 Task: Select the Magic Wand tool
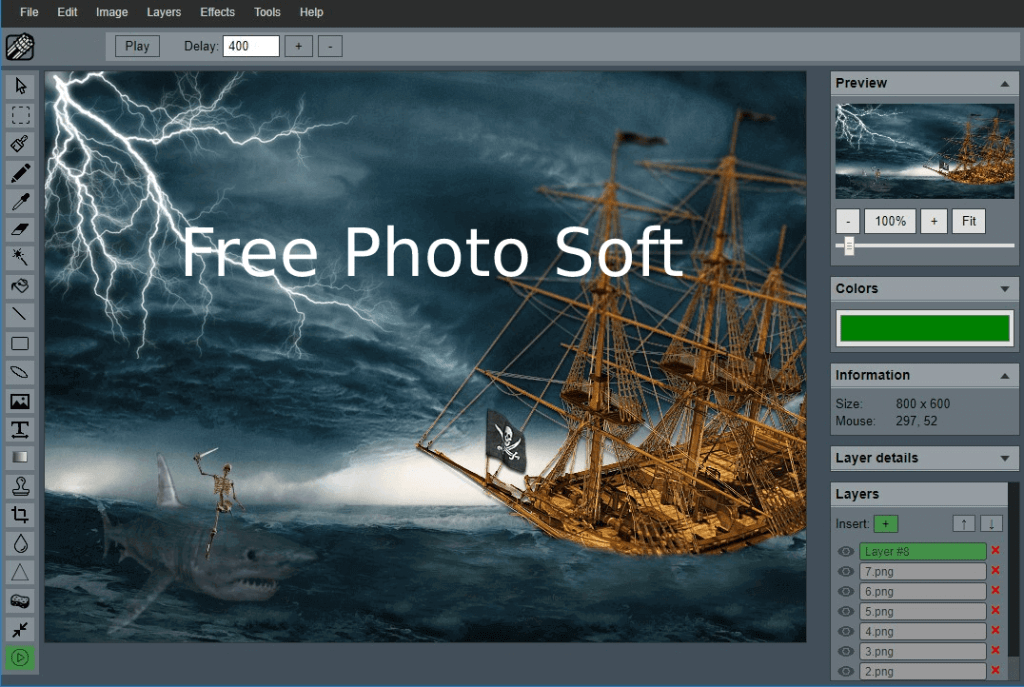click(x=21, y=257)
